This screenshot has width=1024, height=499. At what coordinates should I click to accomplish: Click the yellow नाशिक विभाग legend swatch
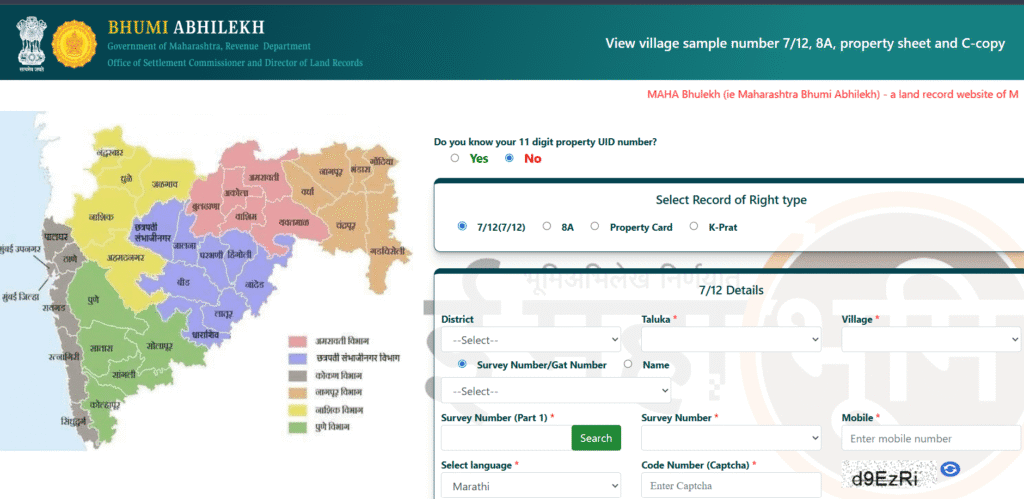click(x=298, y=411)
